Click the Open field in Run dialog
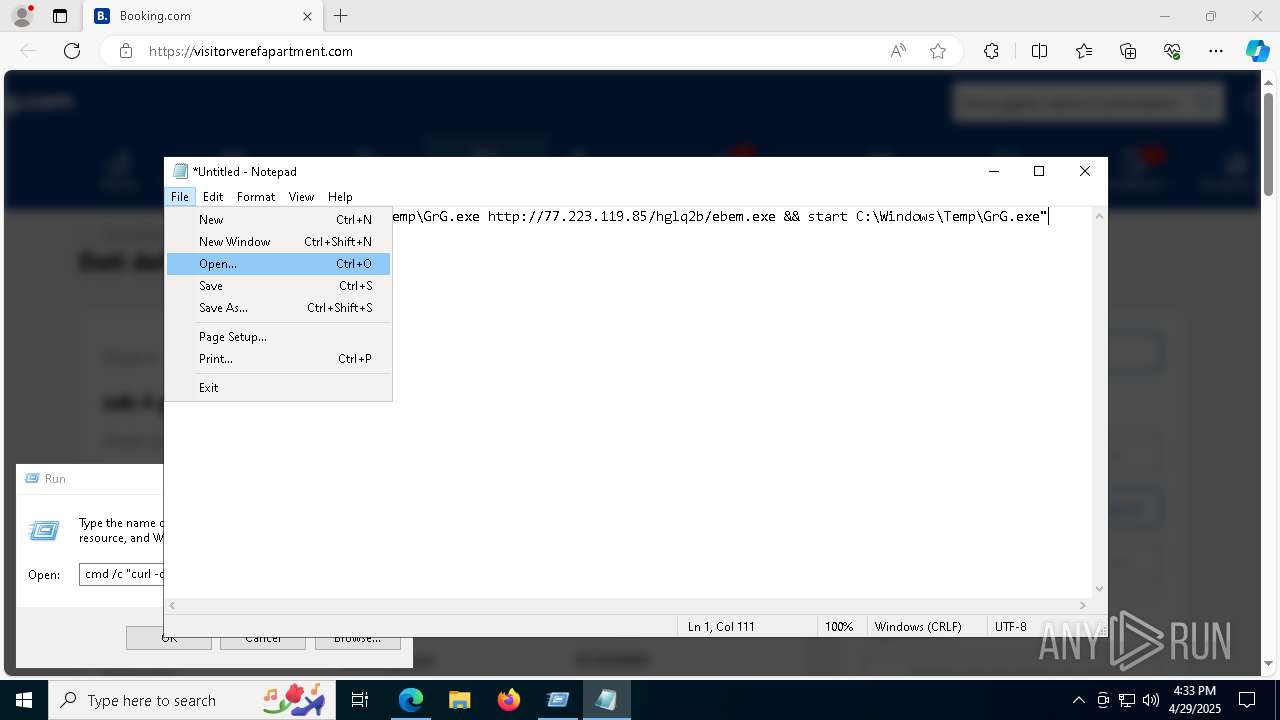The width and height of the screenshot is (1280, 720). (121, 574)
